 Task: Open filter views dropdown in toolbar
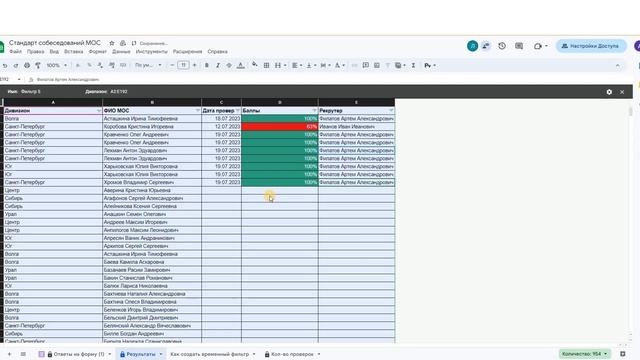(400, 65)
